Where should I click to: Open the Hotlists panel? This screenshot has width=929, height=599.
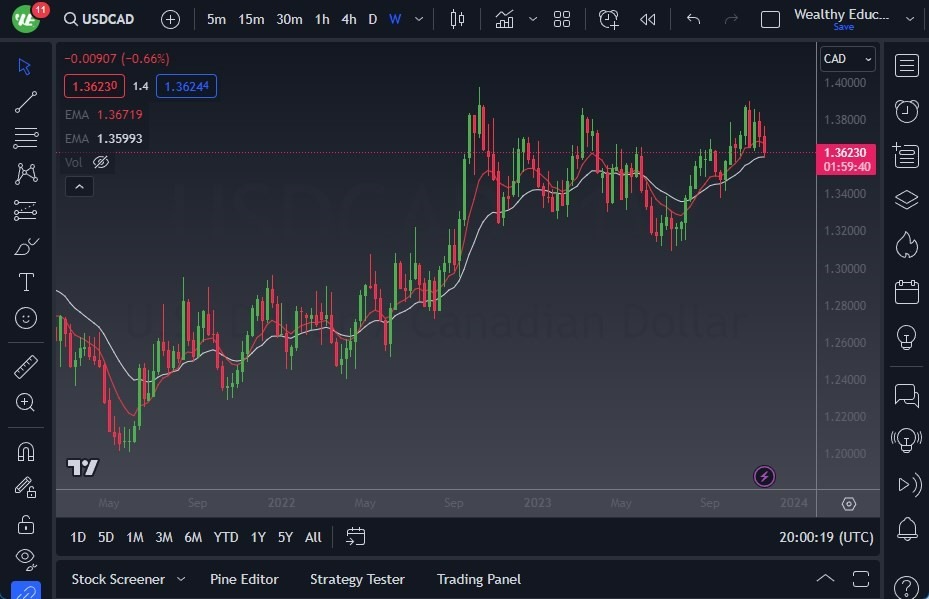click(x=906, y=245)
